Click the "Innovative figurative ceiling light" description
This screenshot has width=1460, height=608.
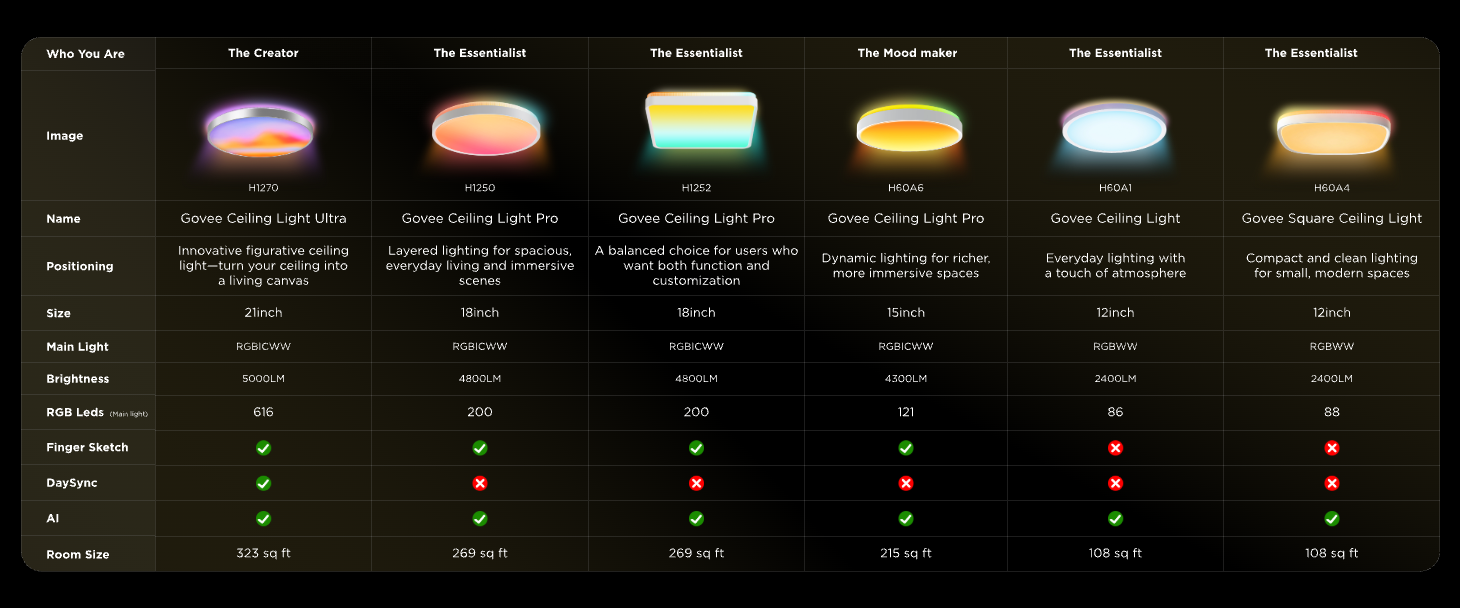[x=263, y=265]
